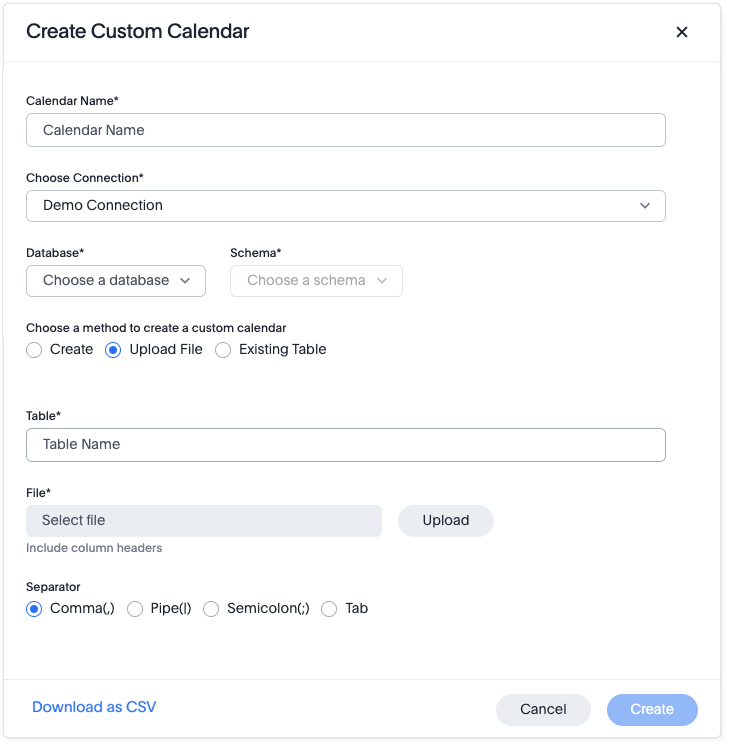Open the Choose Connection dropdown
The height and width of the screenshot is (749, 734).
pyautogui.click(x=345, y=206)
